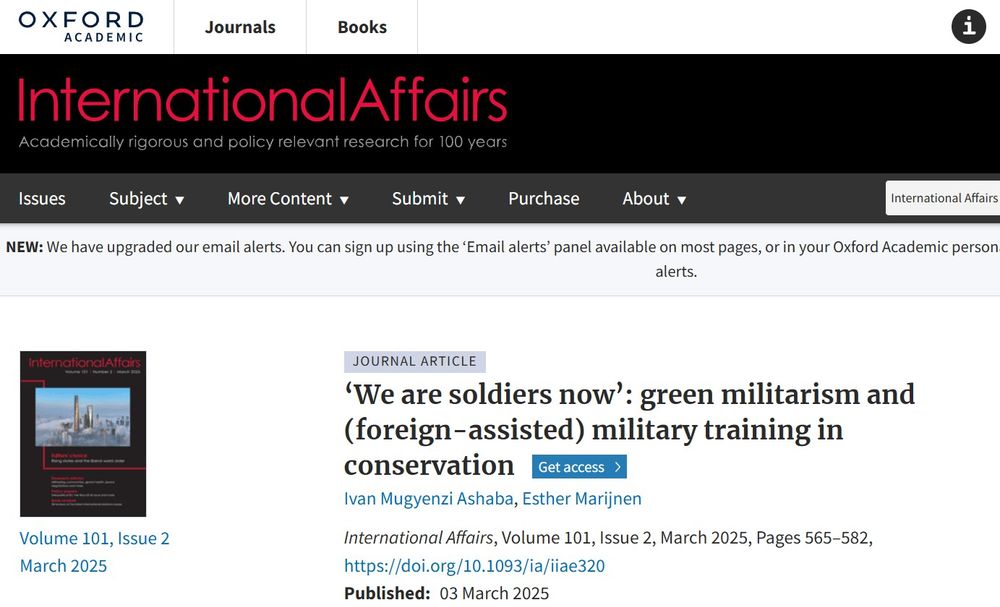Screen dimensions: 1000x607
Task: Click the March 2025 issue link under cover
Action: (x=63, y=566)
